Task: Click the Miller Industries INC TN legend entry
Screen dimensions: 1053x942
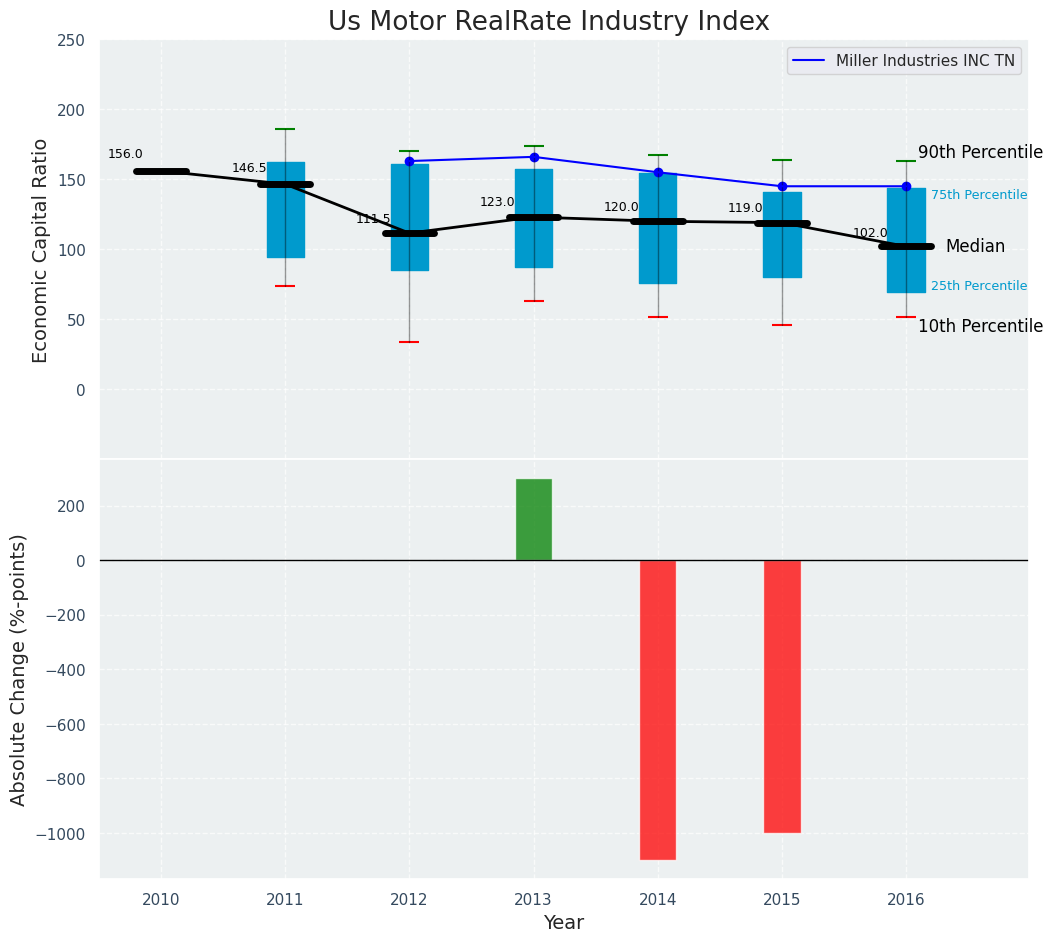Action: coord(904,61)
